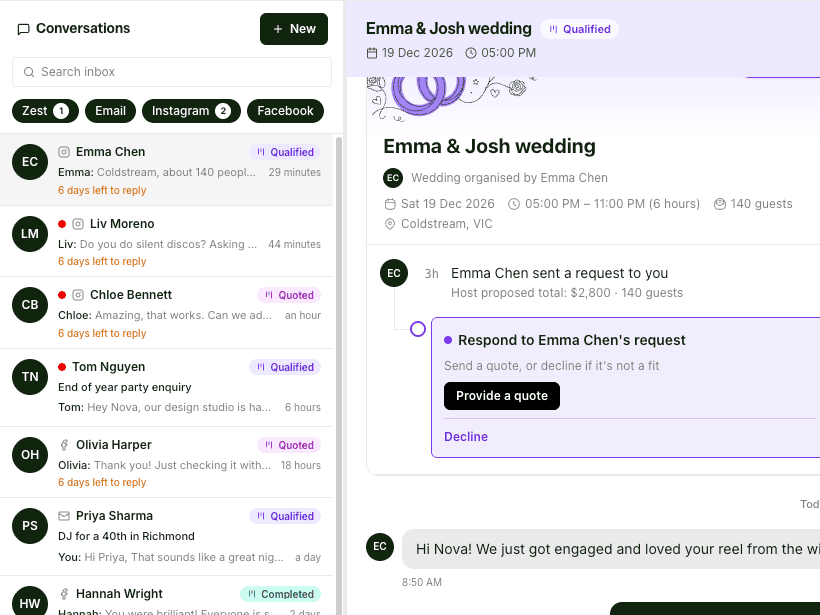Click the search magnifier icon
Image resolution: width=820 pixels, height=615 pixels.
point(29,72)
